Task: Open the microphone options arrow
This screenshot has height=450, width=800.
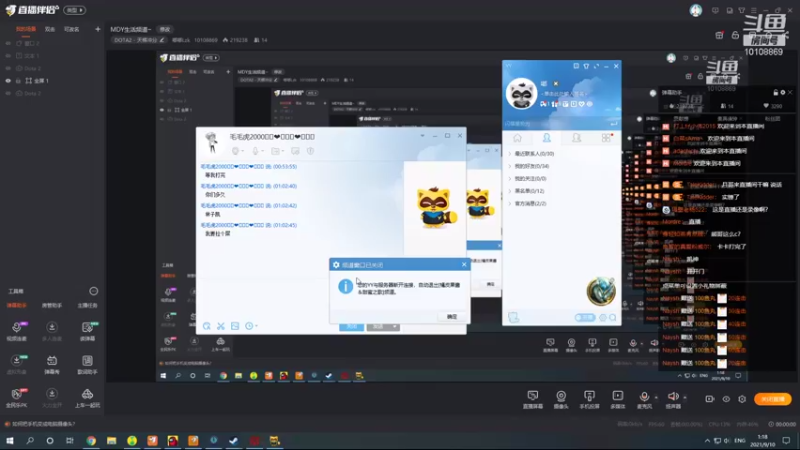Action: [x=657, y=397]
